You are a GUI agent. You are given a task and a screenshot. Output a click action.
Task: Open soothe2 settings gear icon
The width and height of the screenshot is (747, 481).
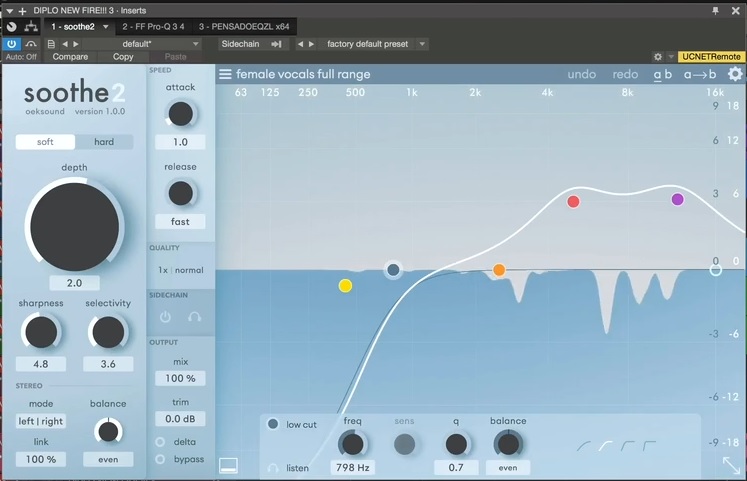coord(735,74)
